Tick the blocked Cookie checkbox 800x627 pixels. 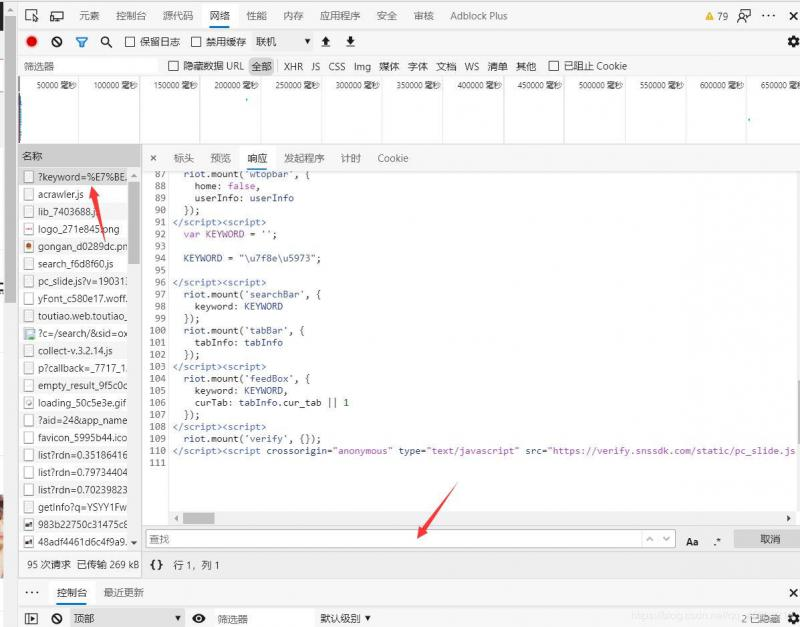point(554,66)
